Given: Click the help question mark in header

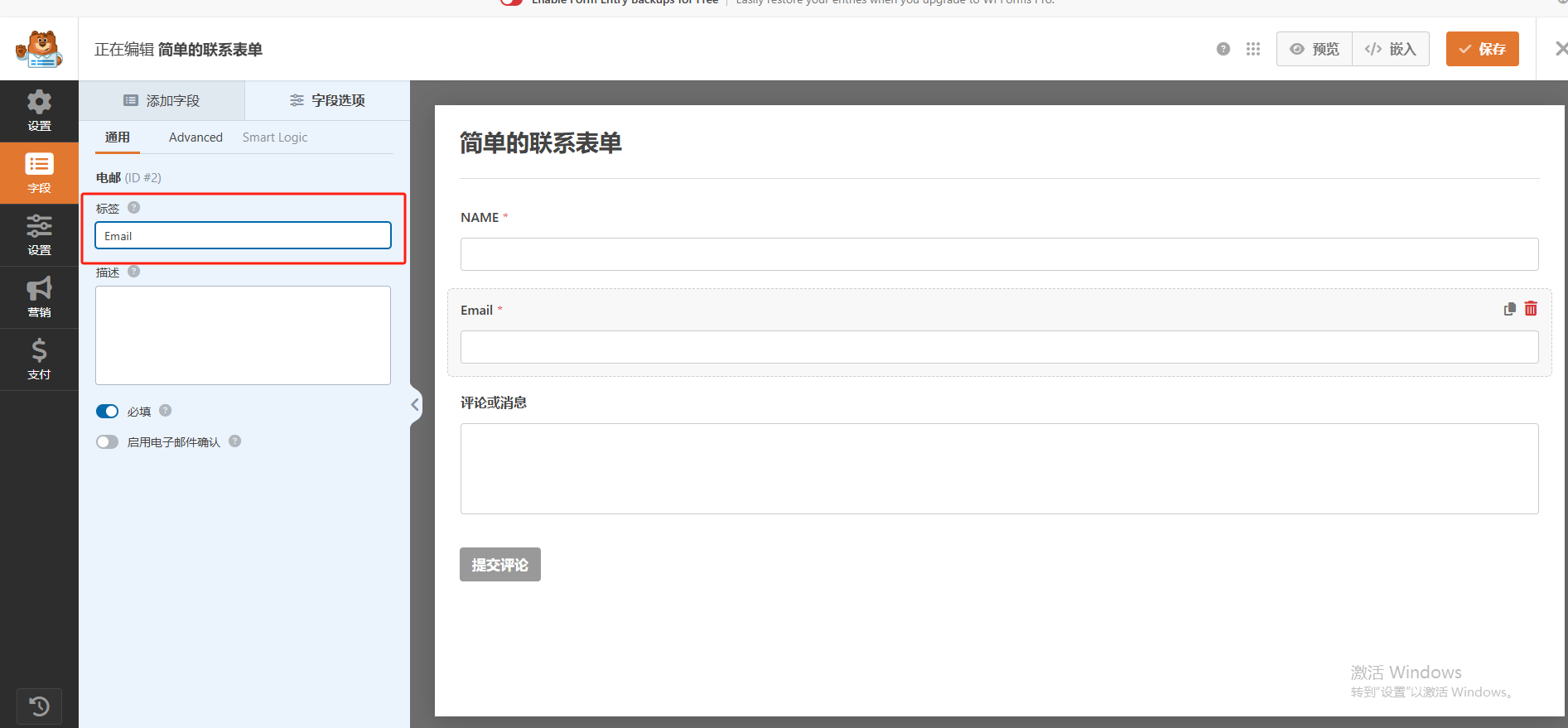Looking at the screenshot, I should pos(1223,49).
